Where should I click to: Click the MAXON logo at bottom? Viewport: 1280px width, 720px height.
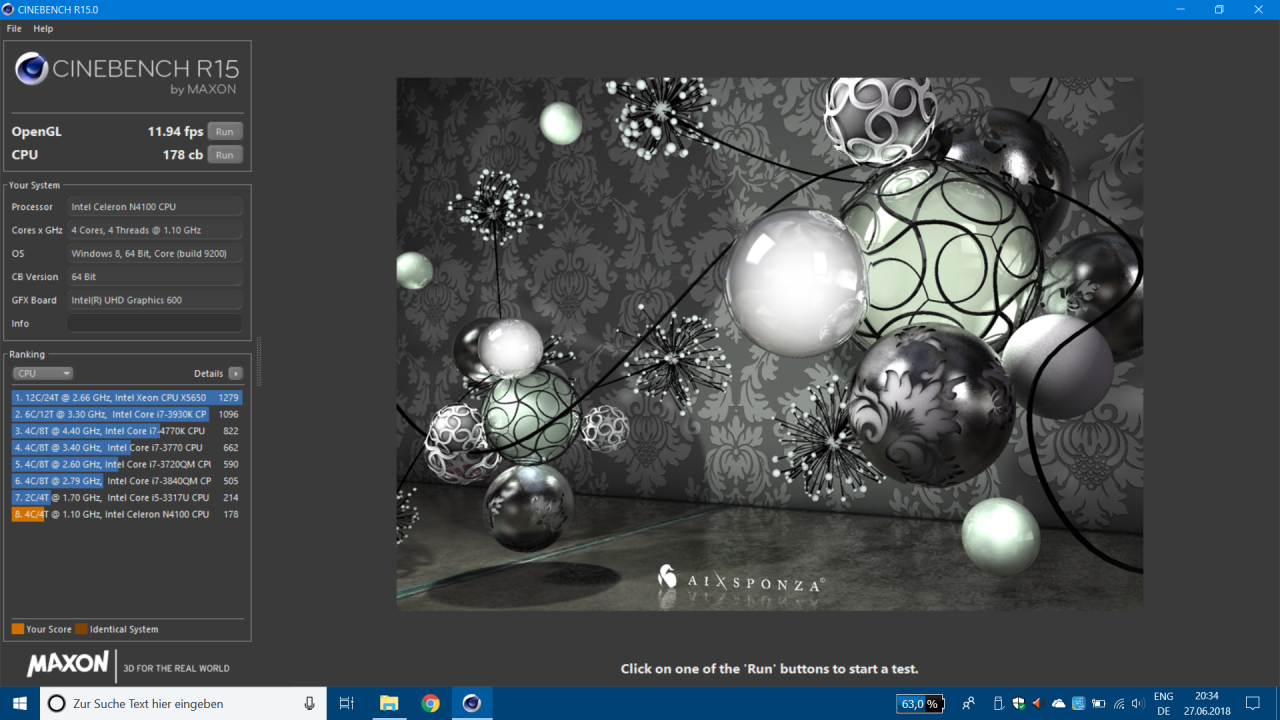pos(68,664)
